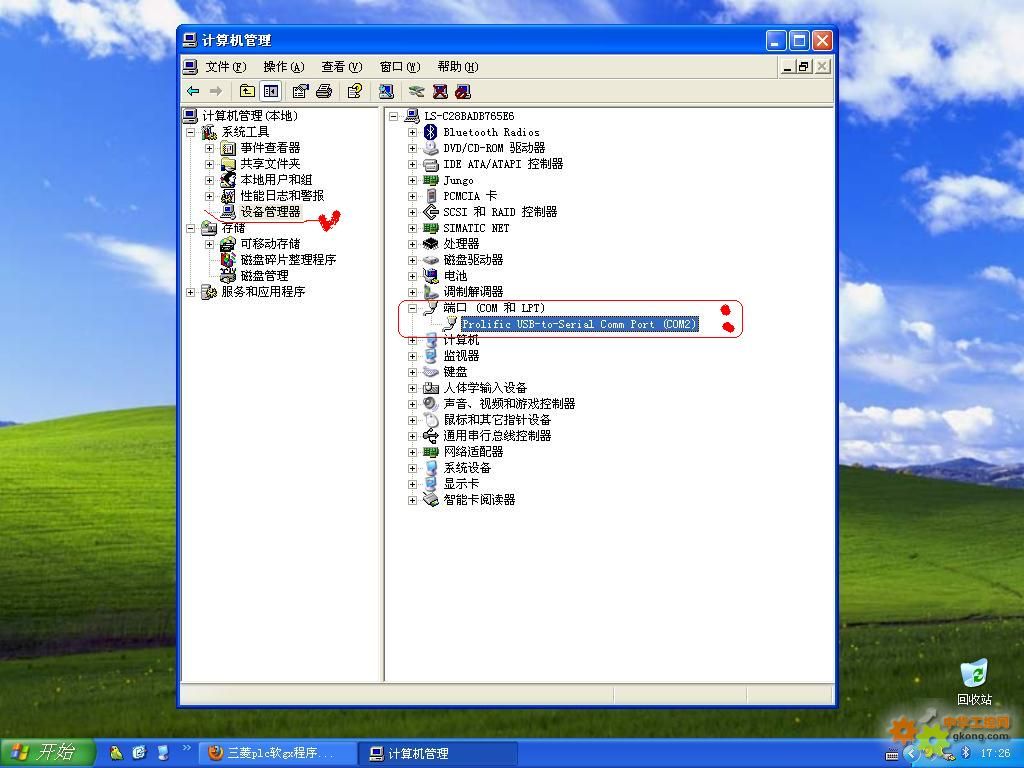Expand the 网络适配器 node

coord(412,452)
